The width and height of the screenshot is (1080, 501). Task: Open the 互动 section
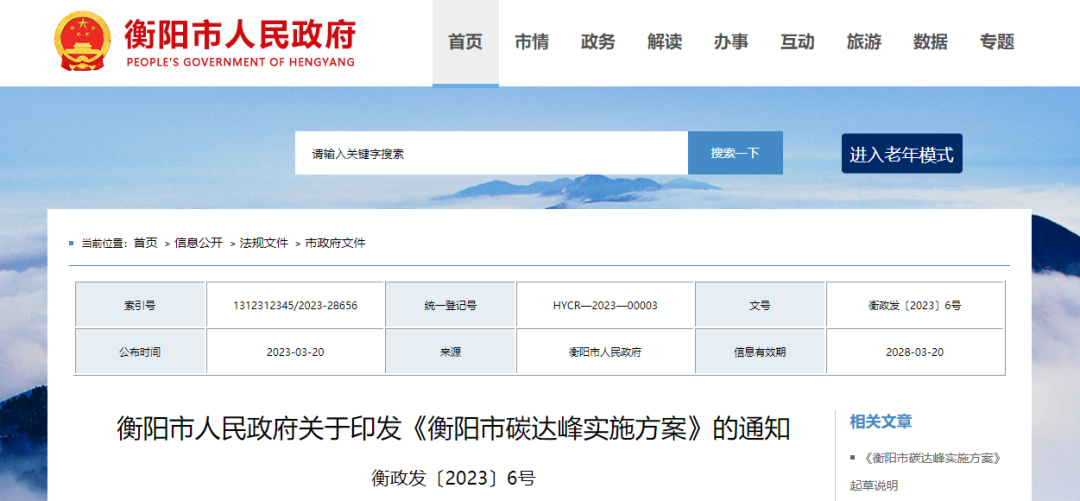(x=798, y=43)
